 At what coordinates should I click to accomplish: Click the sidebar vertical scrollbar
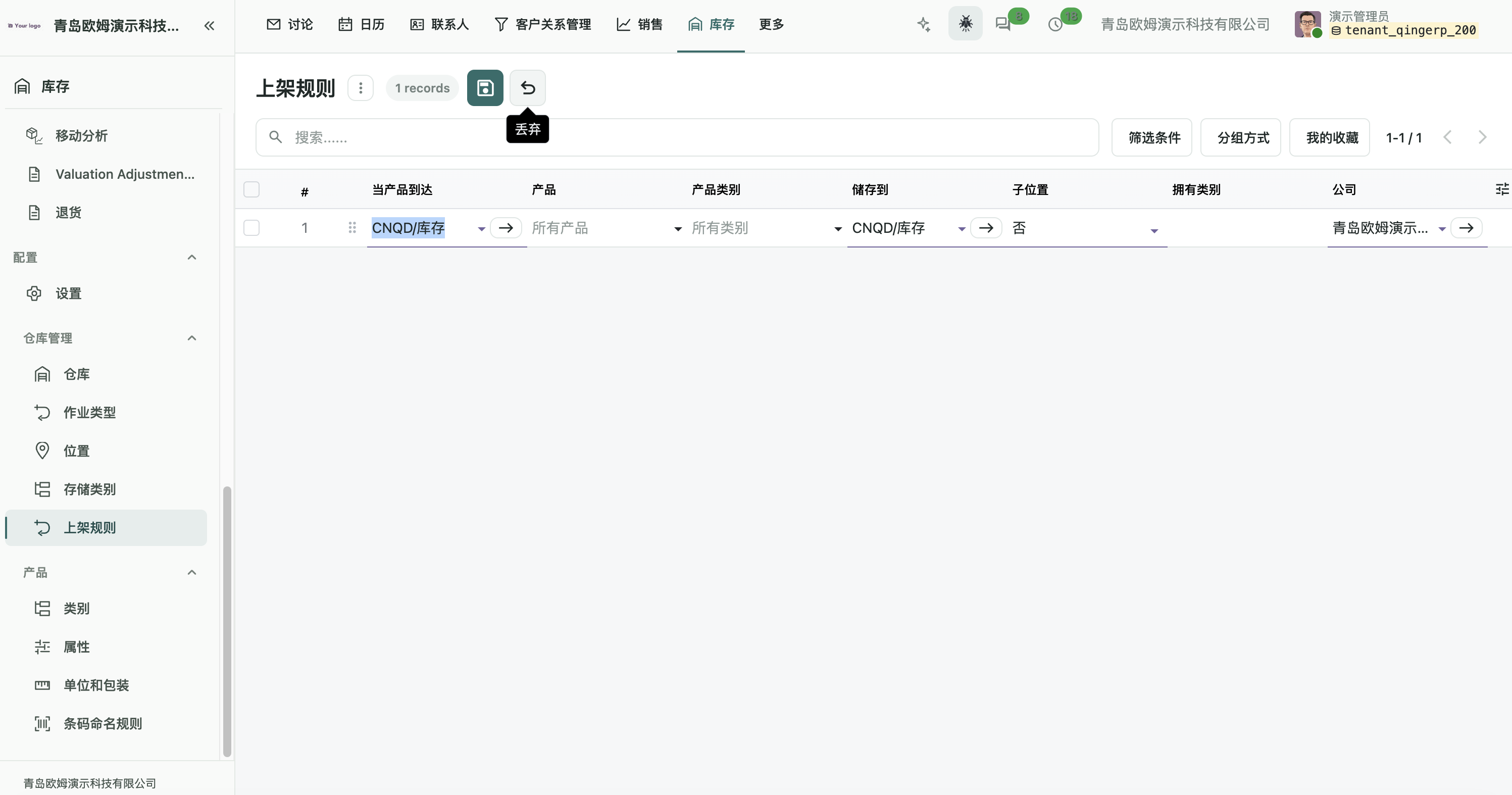[x=227, y=621]
